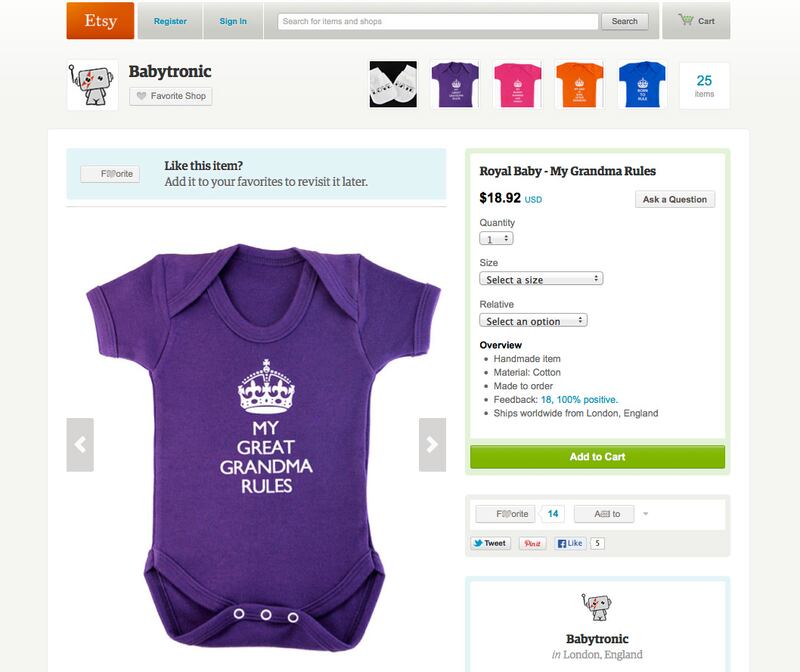
Task: Click the Etsy logo
Action: click(x=100, y=20)
